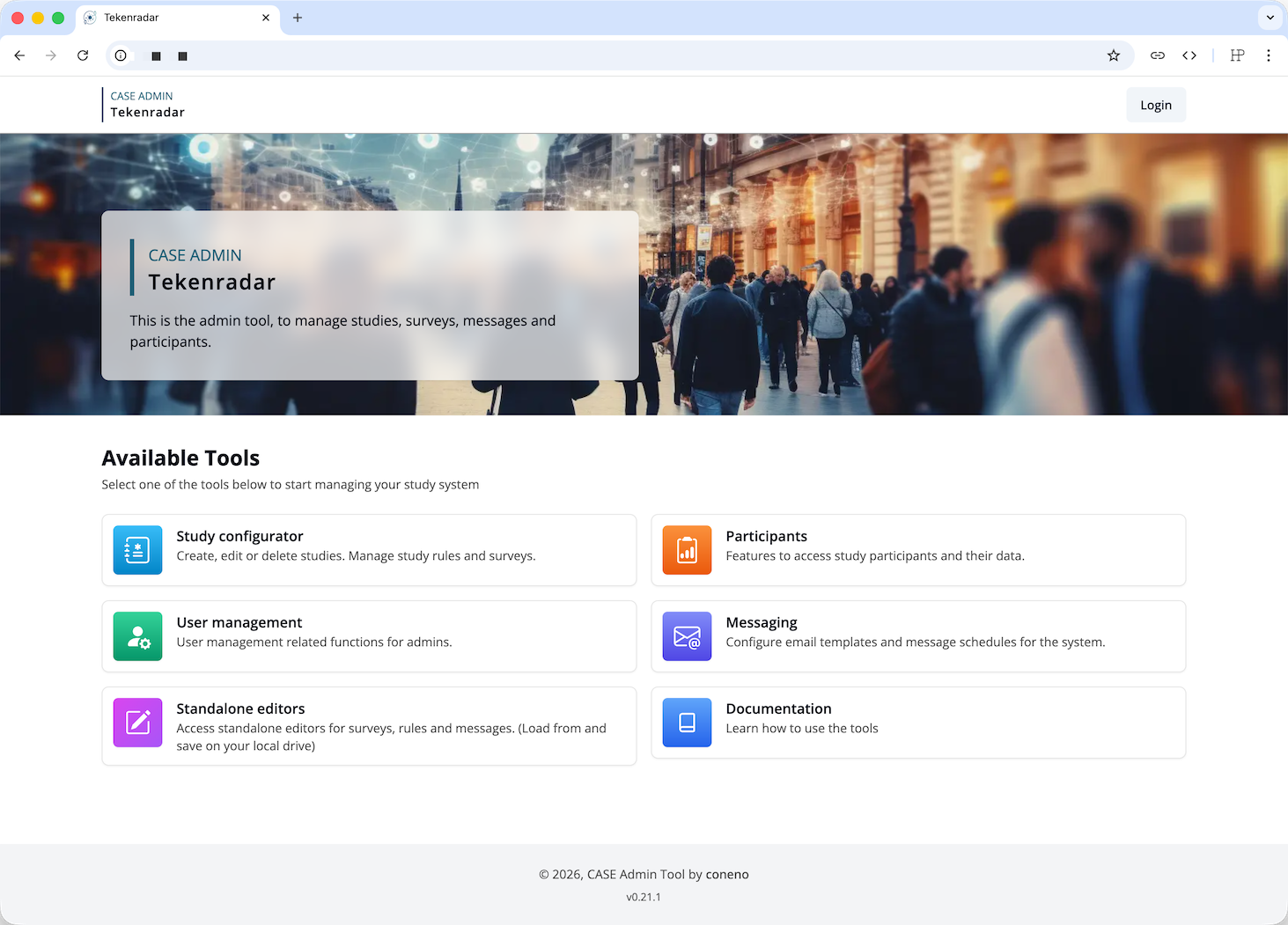The height and width of the screenshot is (925, 1288).
Task: Click the green User management icon
Action: pyautogui.click(x=137, y=636)
